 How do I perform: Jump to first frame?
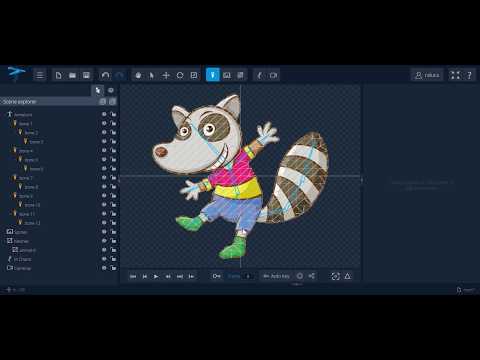point(133,276)
